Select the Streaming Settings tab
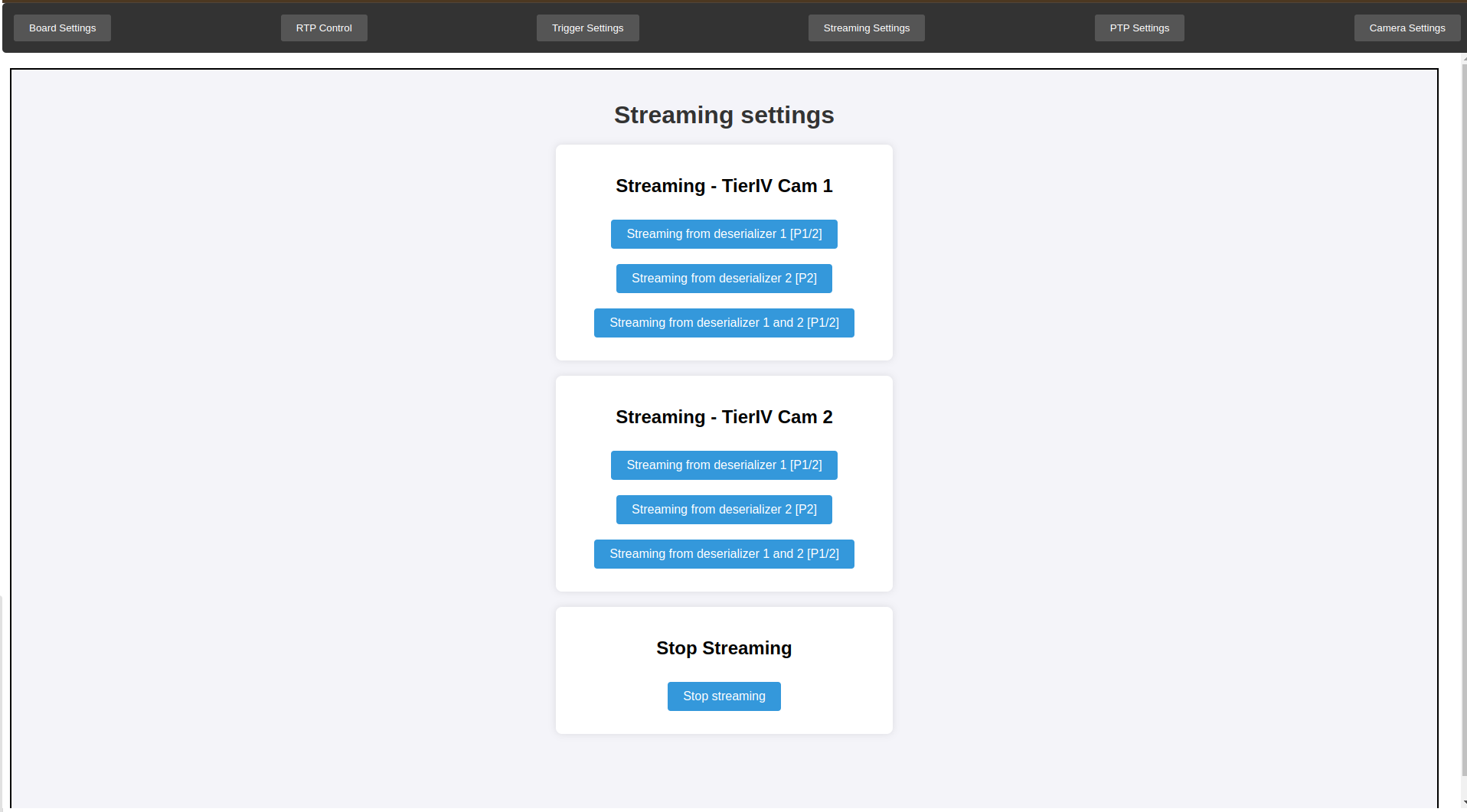 [867, 28]
